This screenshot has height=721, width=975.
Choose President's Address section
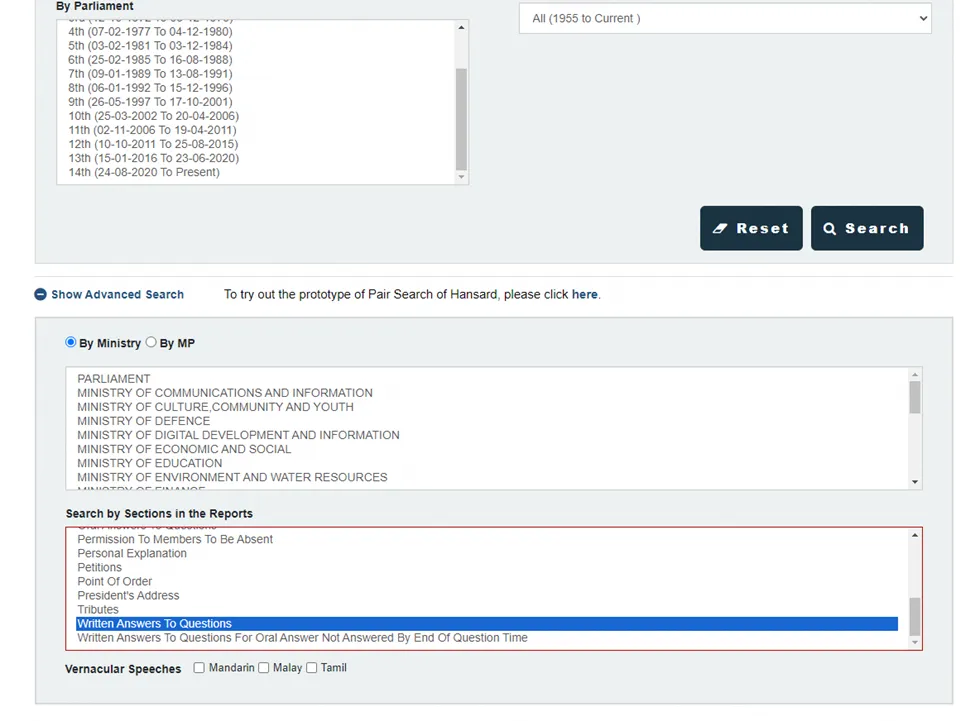128,596
